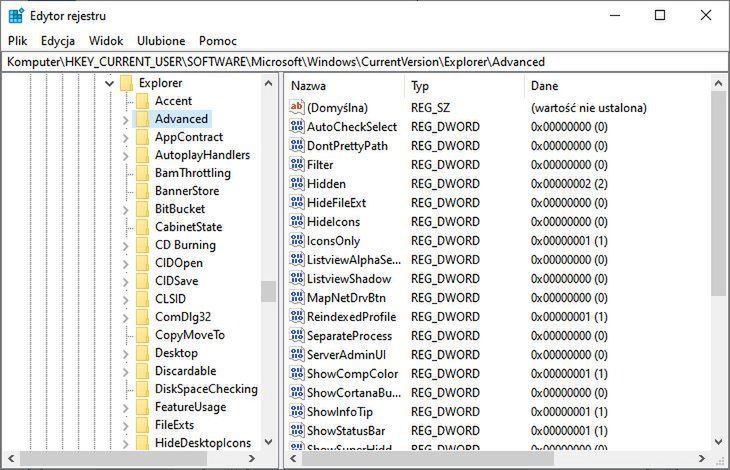This screenshot has width=730, height=470.
Task: Open the Pomoc menu
Action: [x=217, y=41]
